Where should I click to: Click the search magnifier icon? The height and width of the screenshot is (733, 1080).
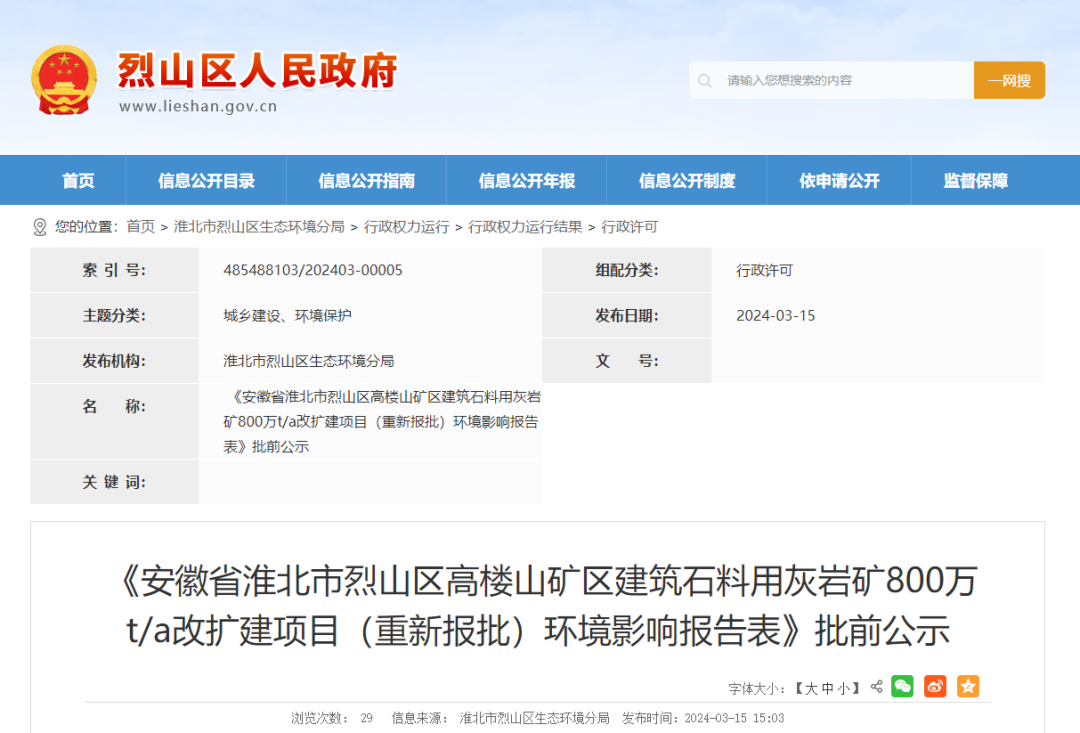[705, 80]
